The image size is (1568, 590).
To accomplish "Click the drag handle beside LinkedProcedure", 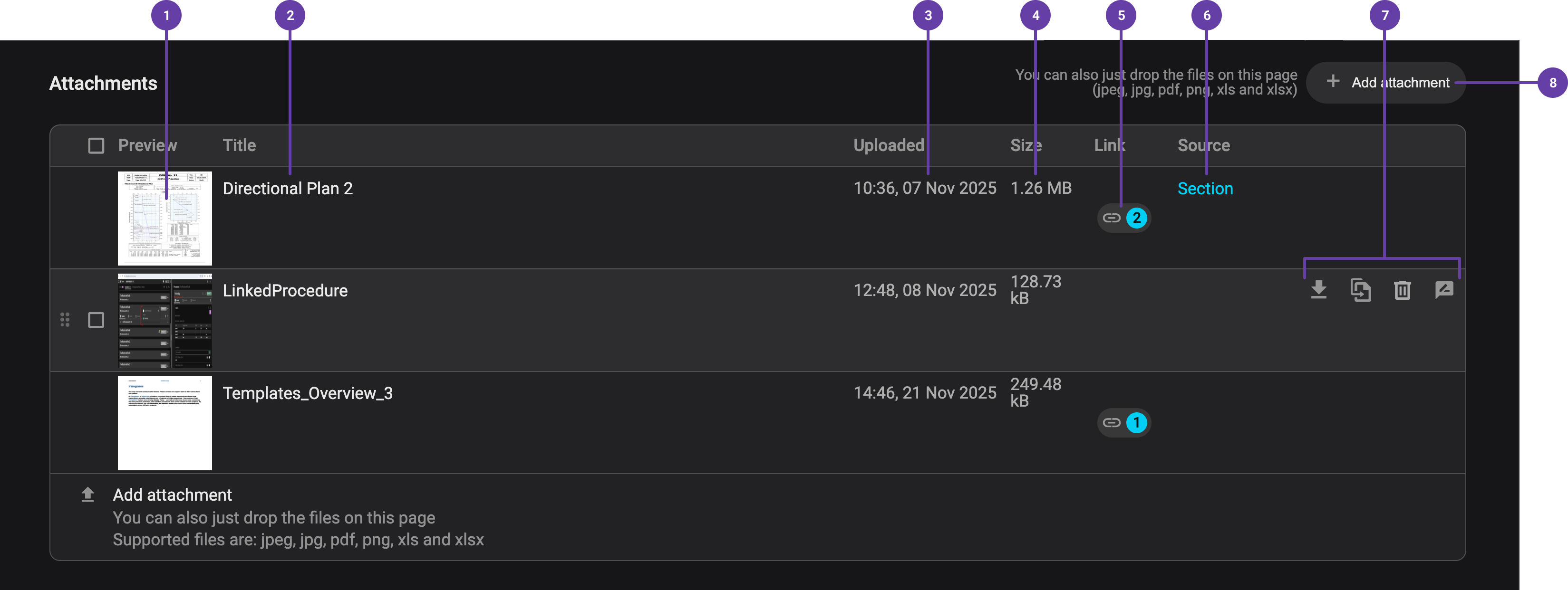I will [65, 319].
